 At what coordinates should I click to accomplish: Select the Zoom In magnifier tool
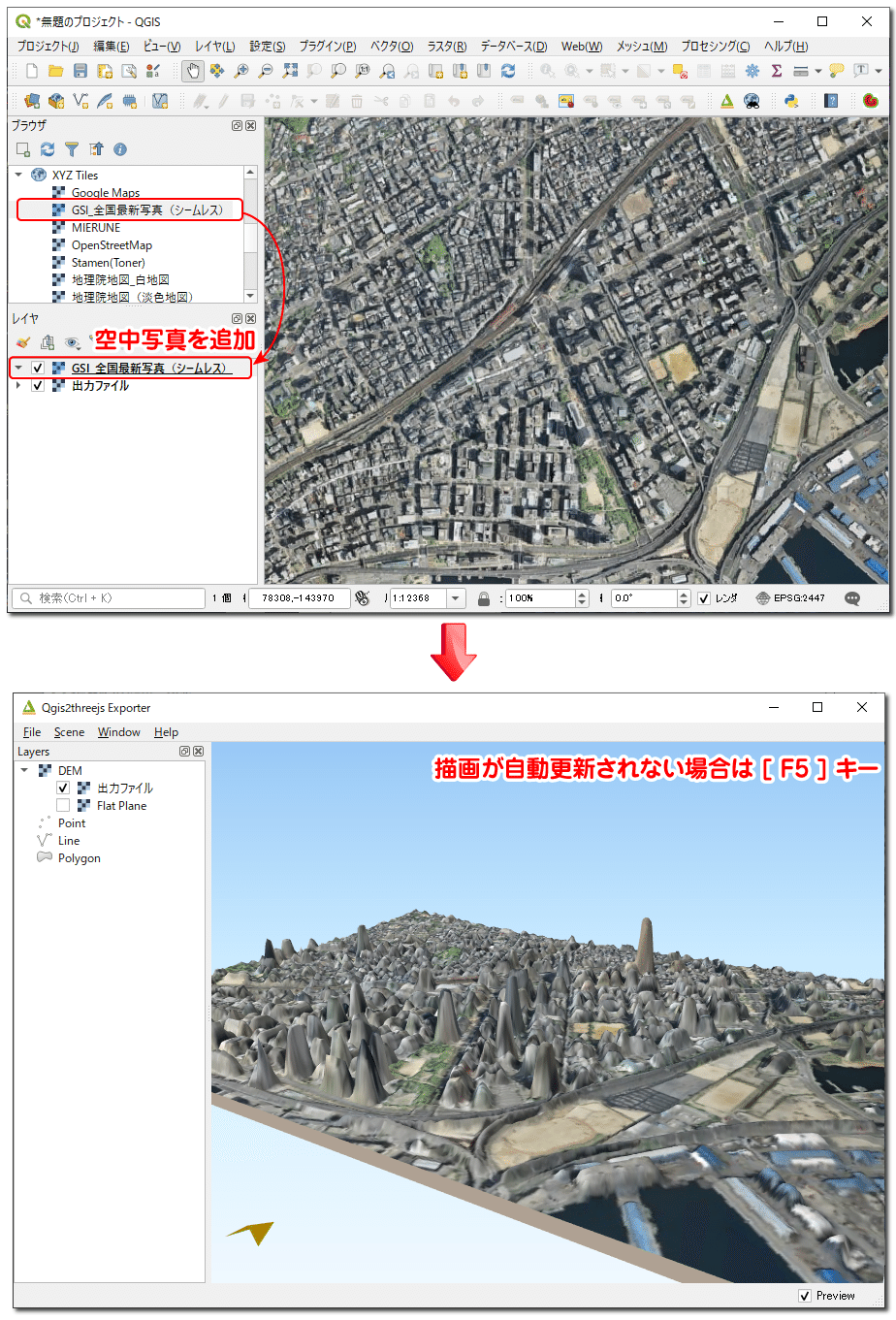[x=241, y=71]
